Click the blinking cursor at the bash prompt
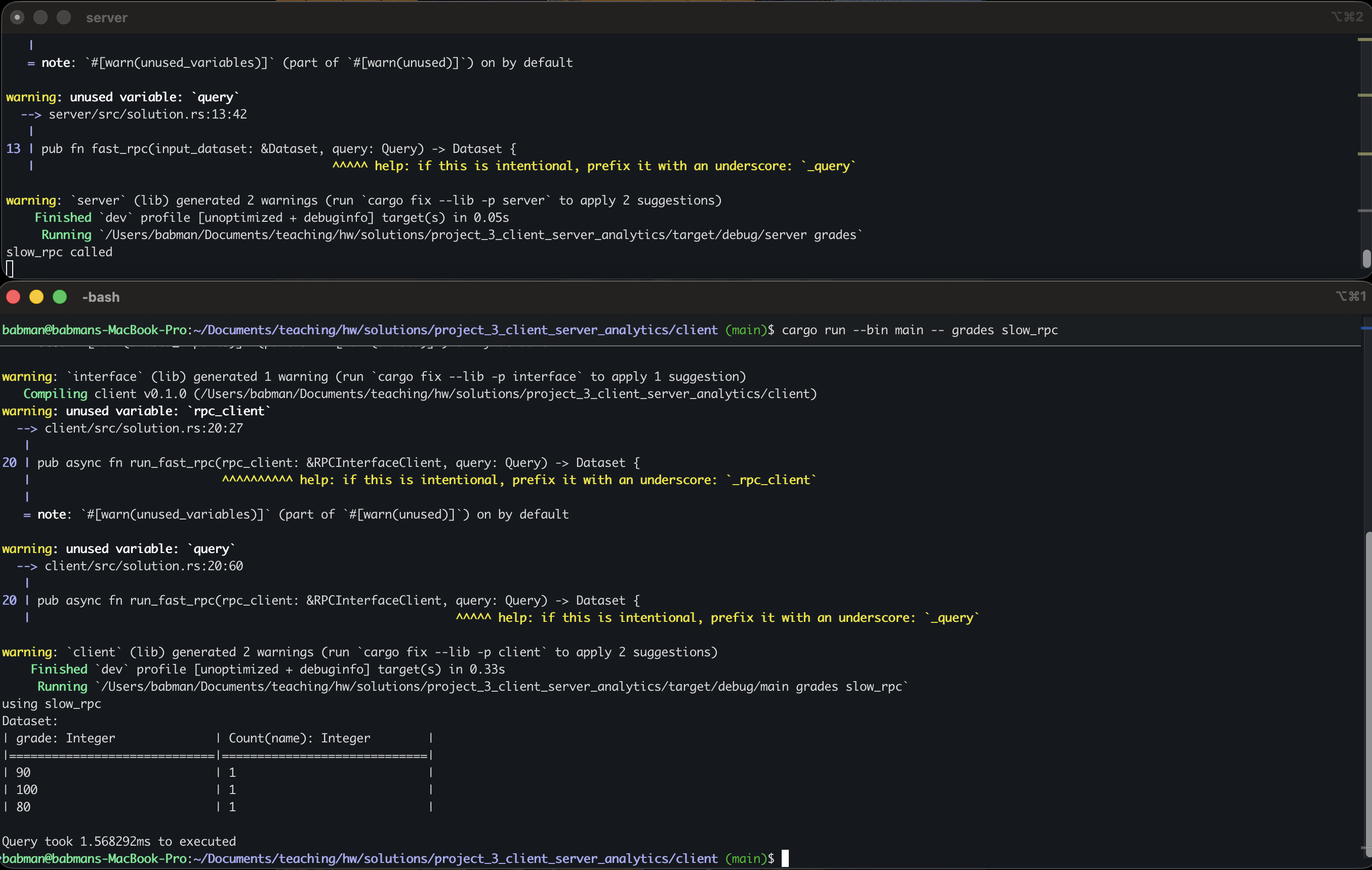The image size is (1372, 870). click(785, 858)
